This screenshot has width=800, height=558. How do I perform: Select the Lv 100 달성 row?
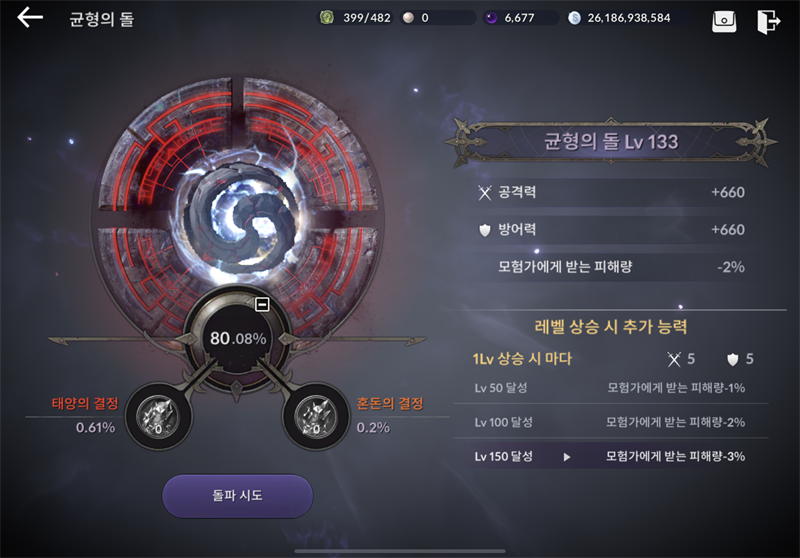610,422
